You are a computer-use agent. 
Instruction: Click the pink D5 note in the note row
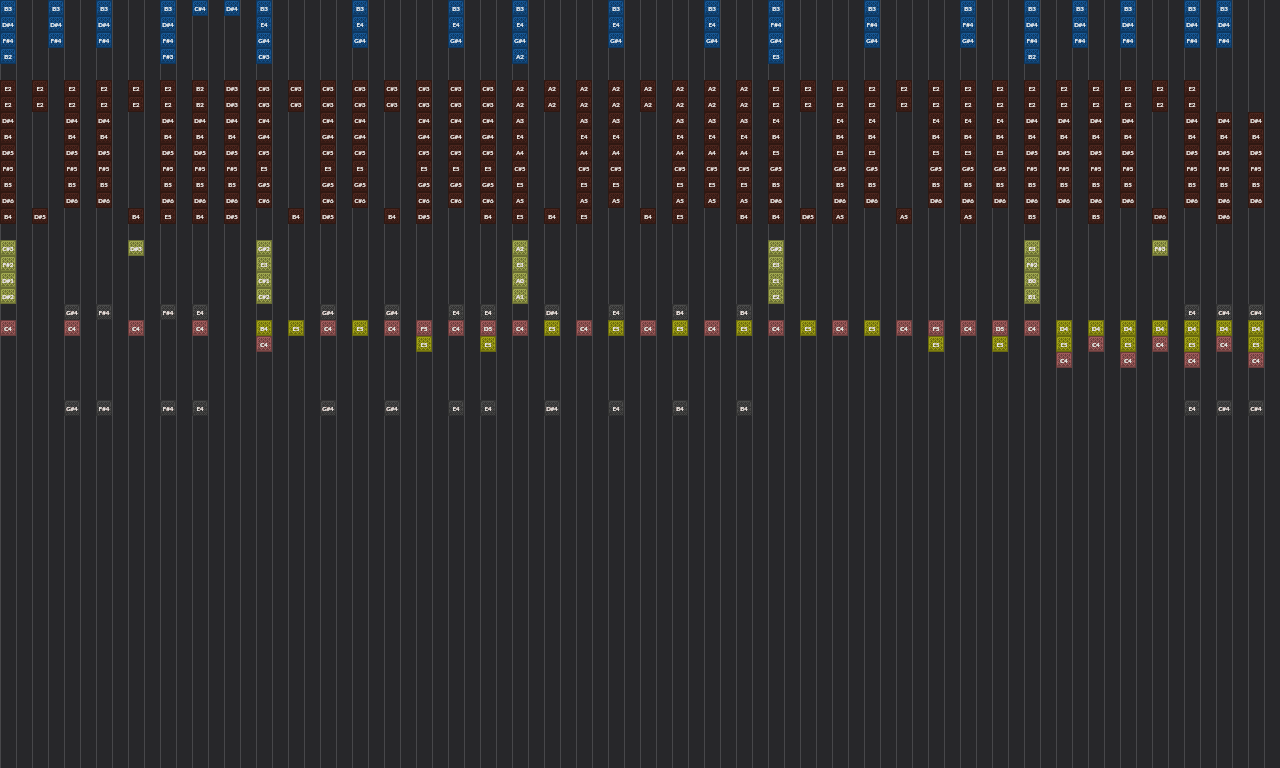pyautogui.click(x=488, y=328)
